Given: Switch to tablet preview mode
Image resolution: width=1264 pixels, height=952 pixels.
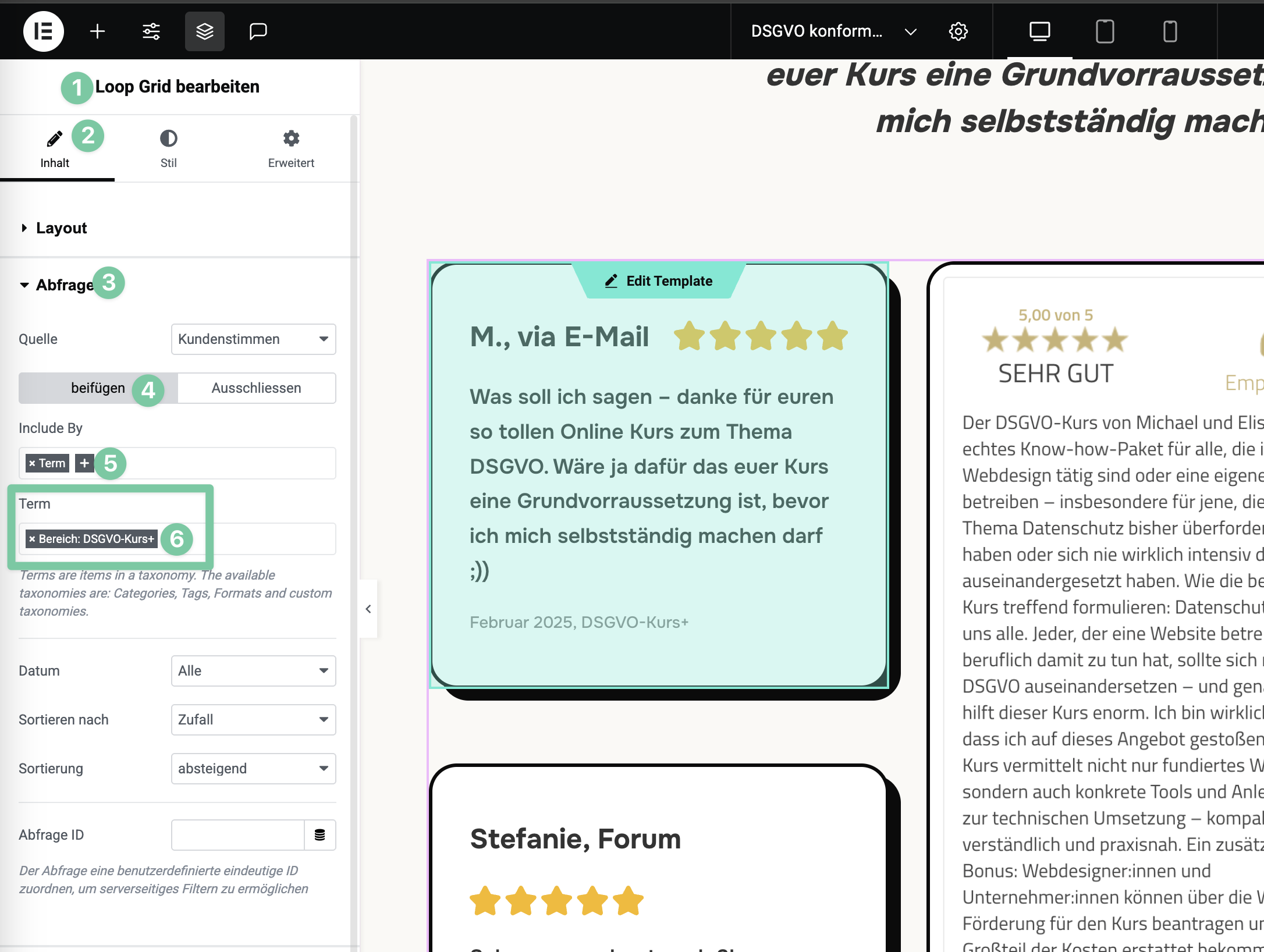Looking at the screenshot, I should click(1105, 31).
